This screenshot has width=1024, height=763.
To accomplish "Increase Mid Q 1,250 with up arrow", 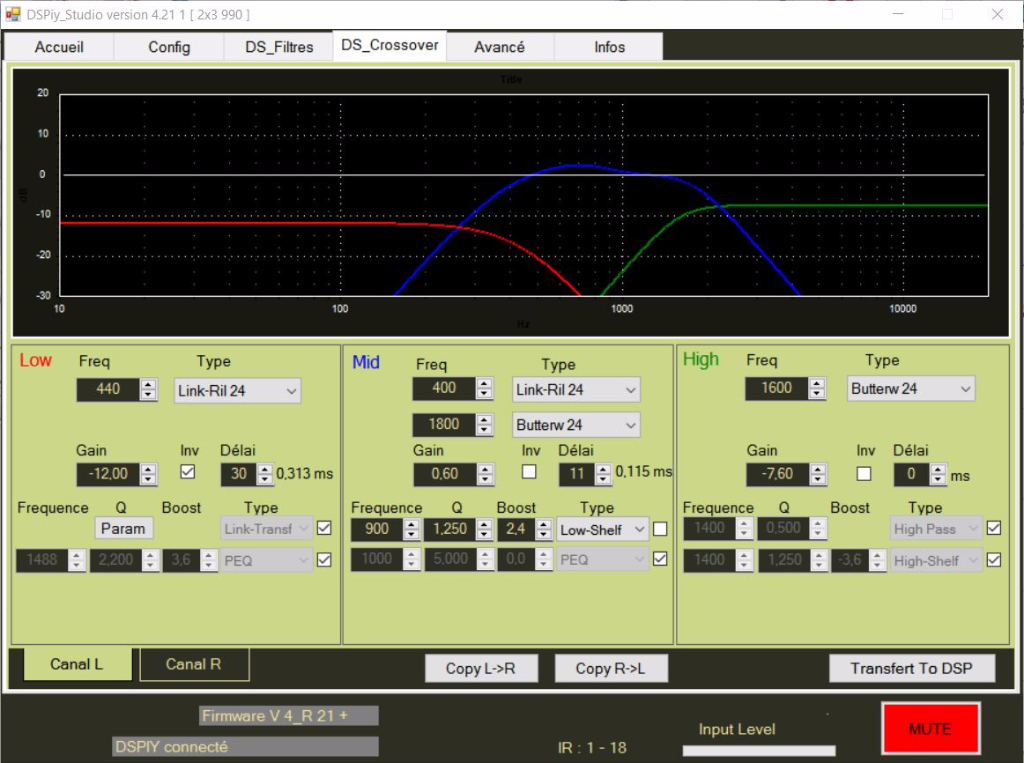I will coord(484,524).
